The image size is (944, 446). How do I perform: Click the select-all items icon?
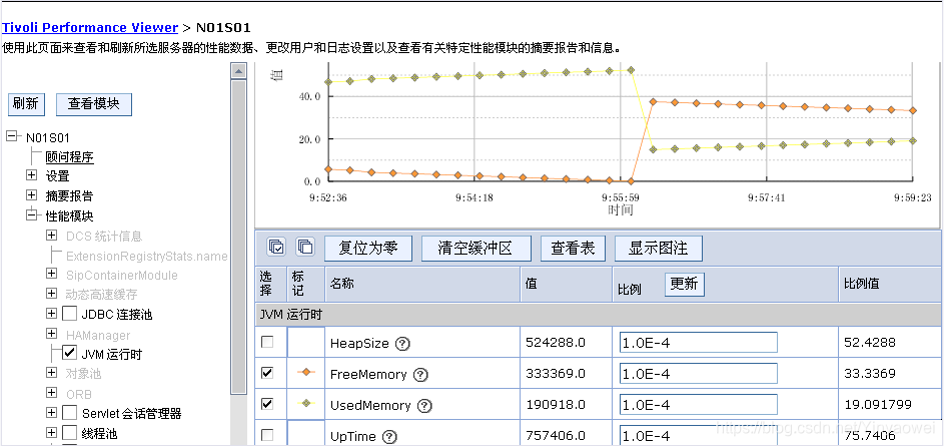[x=276, y=246]
